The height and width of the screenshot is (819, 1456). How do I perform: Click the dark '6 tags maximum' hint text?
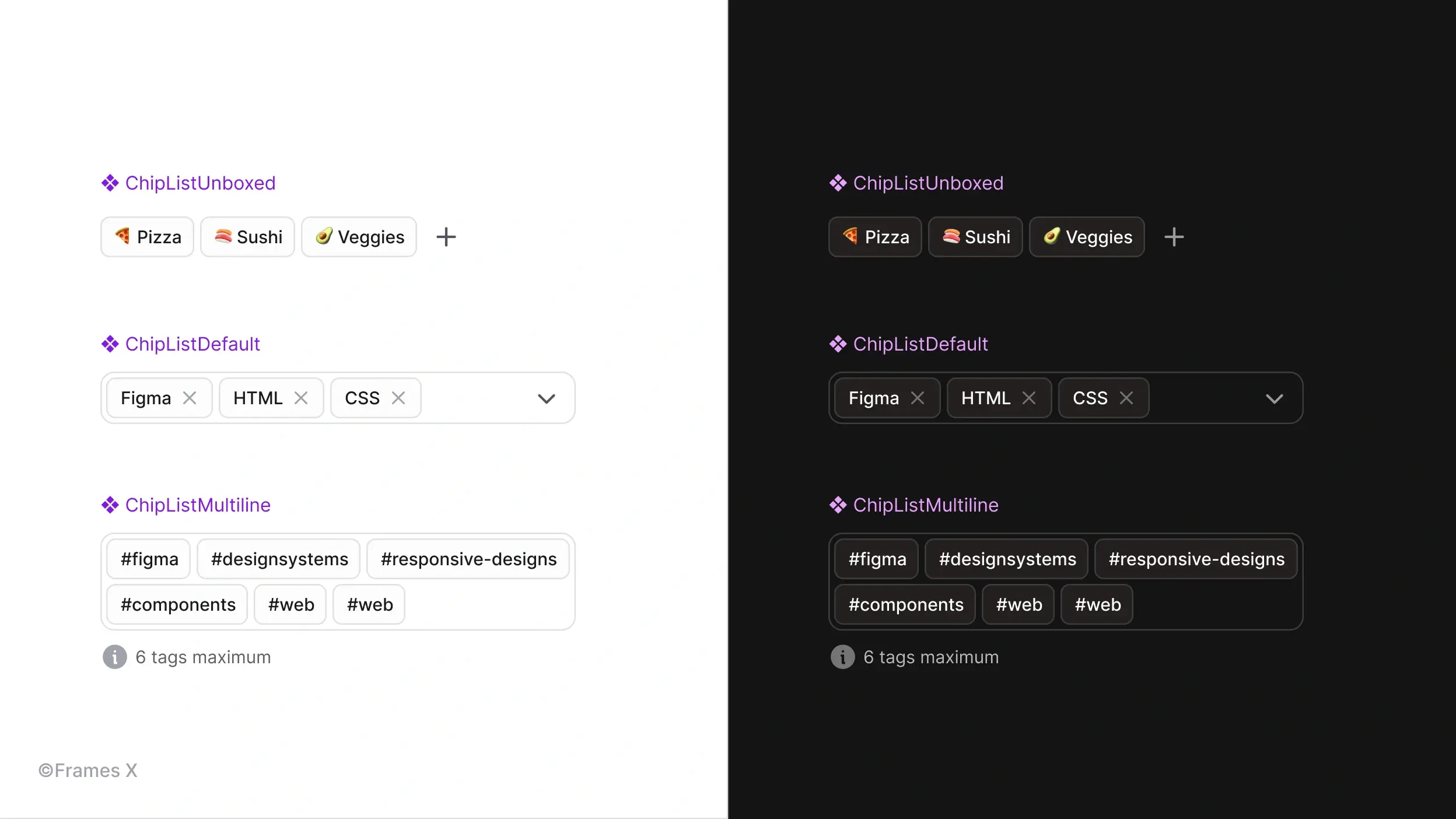[x=931, y=657]
